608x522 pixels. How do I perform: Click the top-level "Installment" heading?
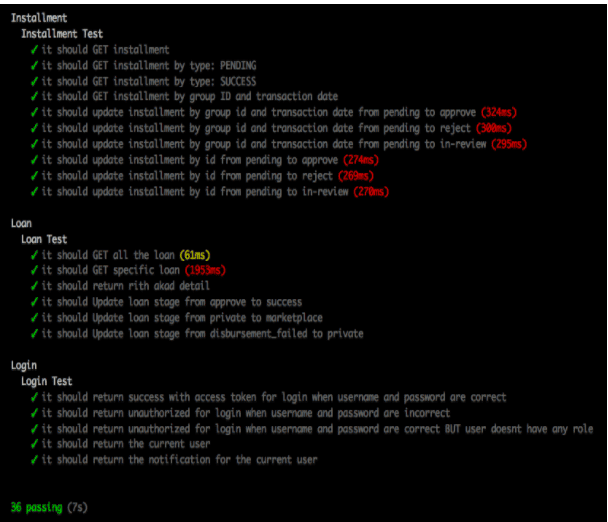point(39,17)
